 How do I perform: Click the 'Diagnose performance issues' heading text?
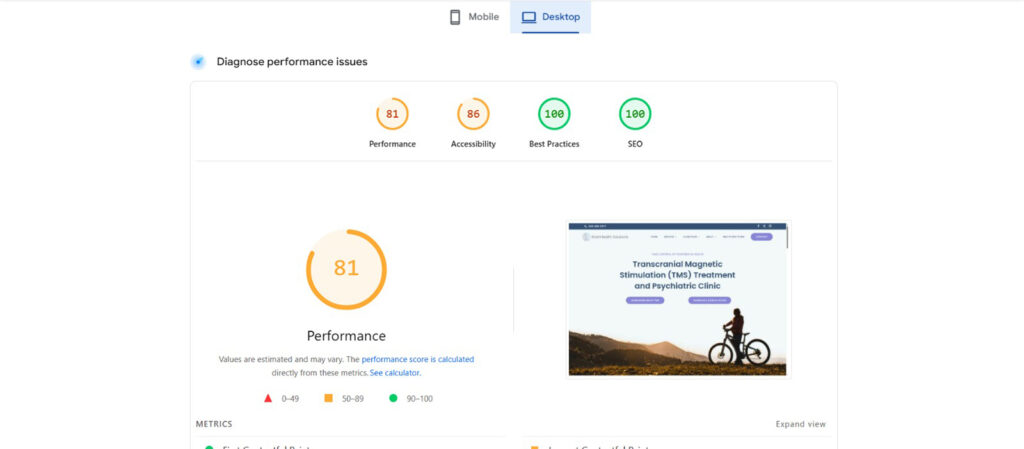tap(292, 62)
